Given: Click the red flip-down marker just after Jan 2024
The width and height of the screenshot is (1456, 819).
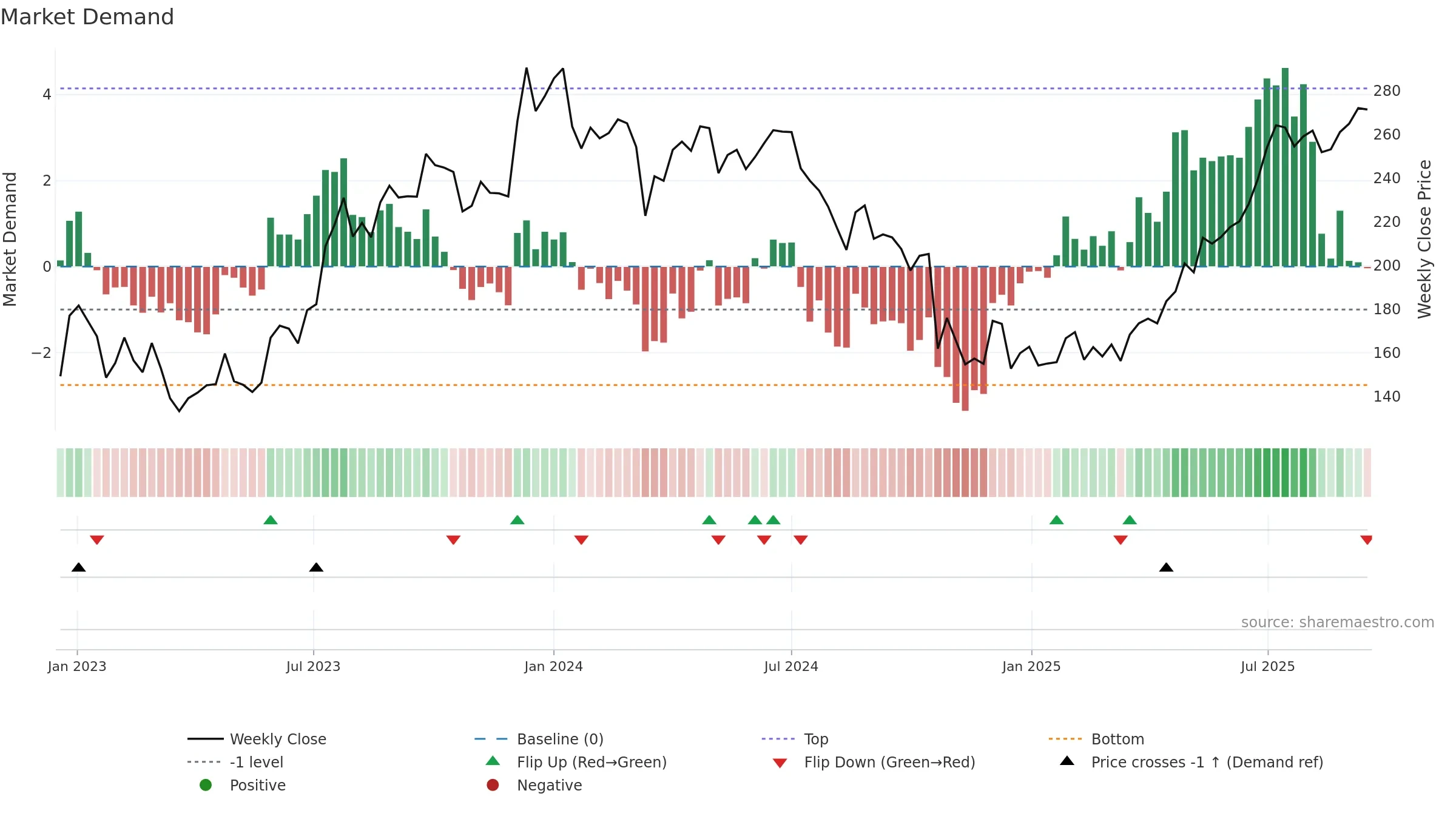Looking at the screenshot, I should pos(581,540).
